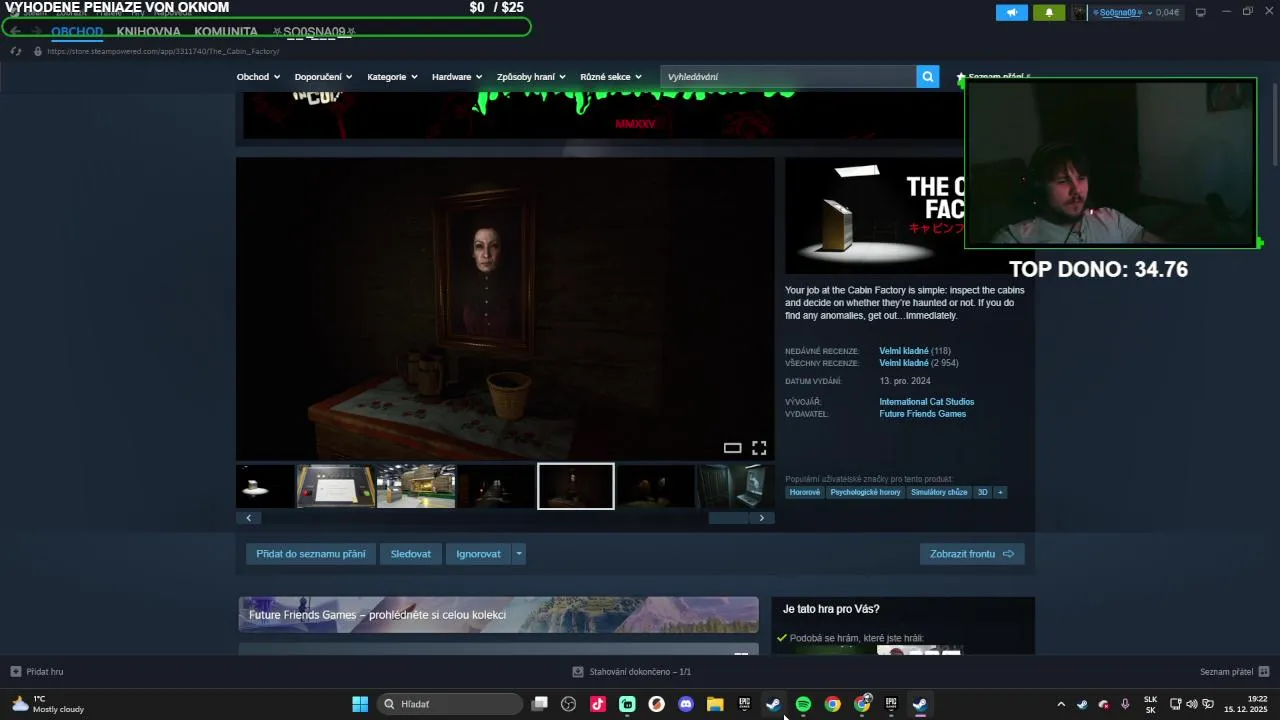Open recent reviews Velmi kladné (118)

coord(915,351)
